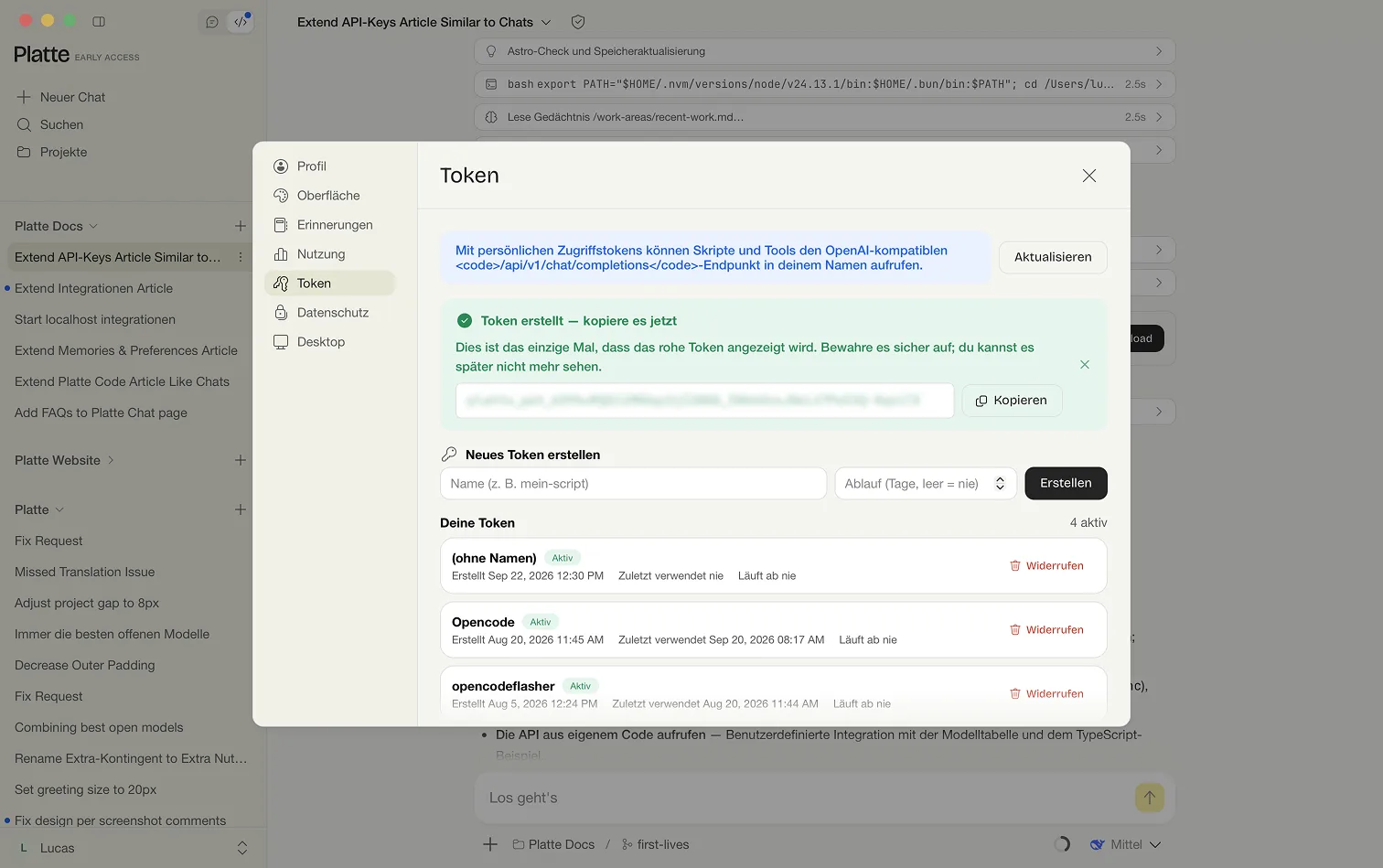Open the Mittel effort dropdown
This screenshot has height=868, width=1383.
coord(1125,844)
